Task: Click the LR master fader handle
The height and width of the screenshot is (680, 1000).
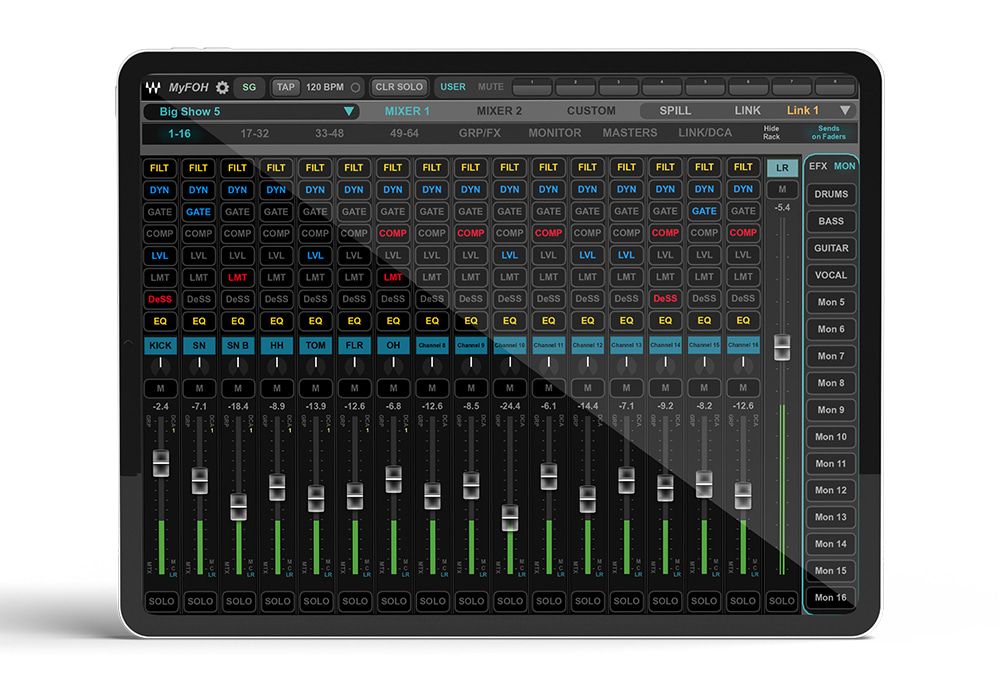Action: [x=782, y=347]
